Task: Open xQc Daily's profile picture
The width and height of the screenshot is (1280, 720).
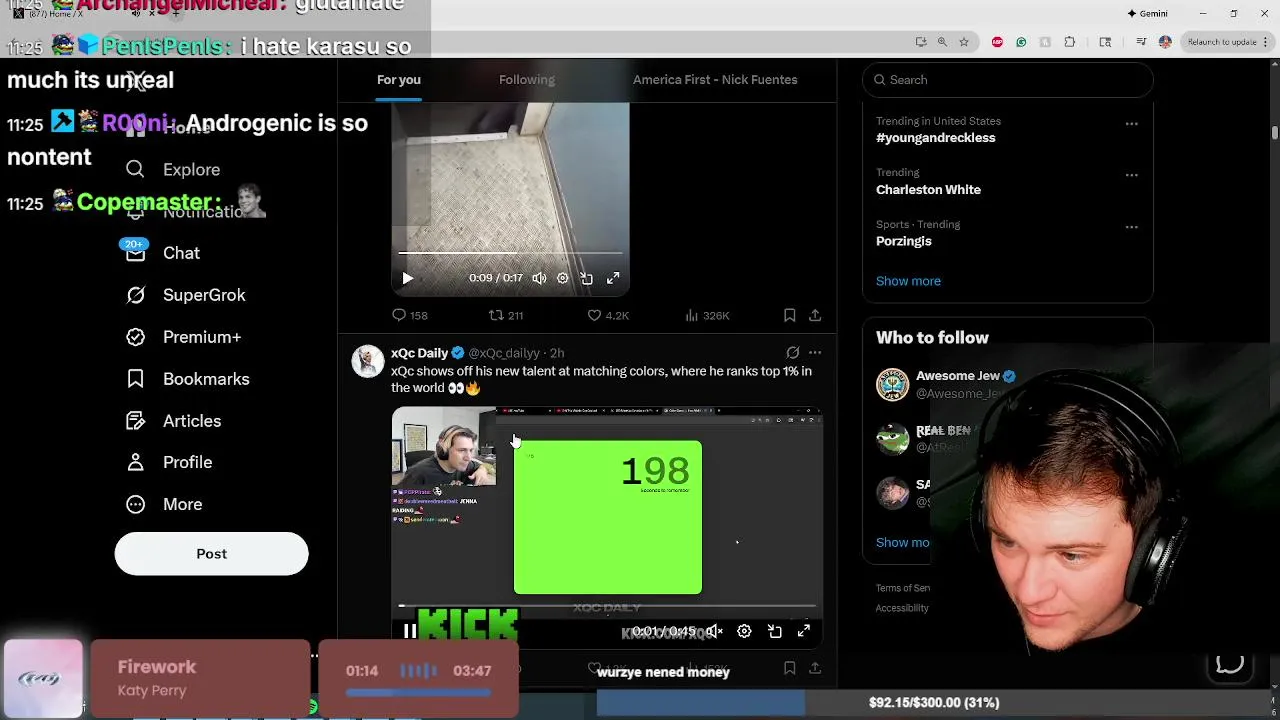Action: (x=367, y=361)
